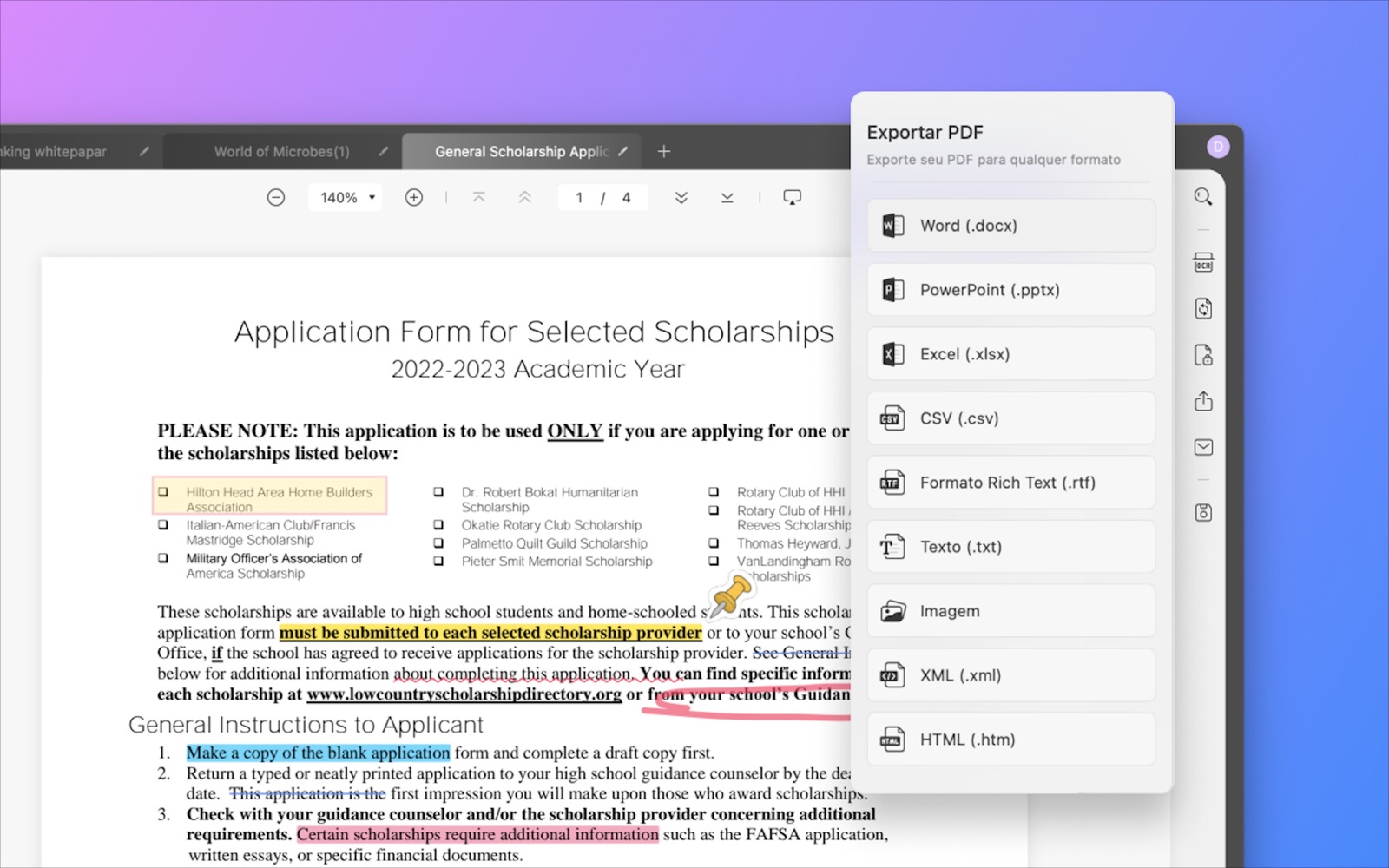The height and width of the screenshot is (868, 1389).
Task: Go to the next page
Action: click(x=681, y=198)
